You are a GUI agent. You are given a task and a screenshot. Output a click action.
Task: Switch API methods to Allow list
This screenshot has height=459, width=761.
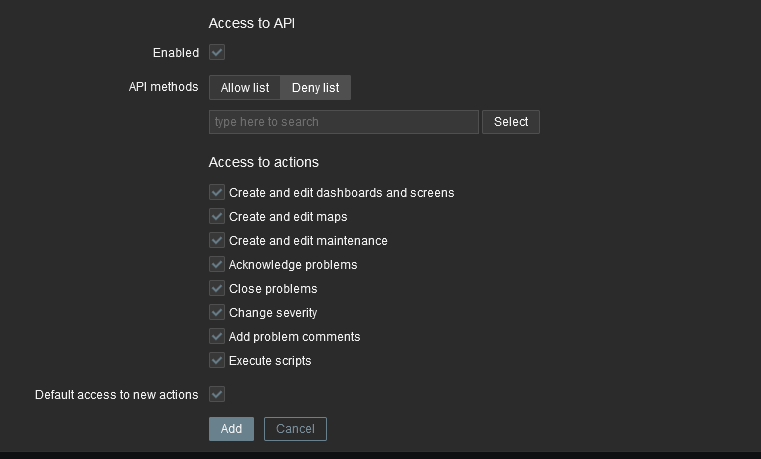click(x=245, y=88)
